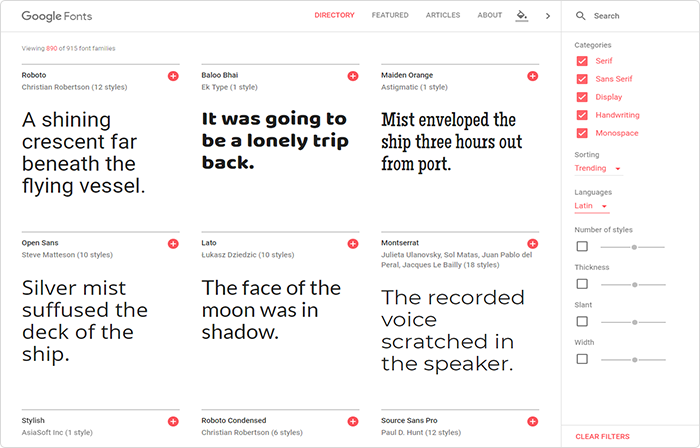Open the paint bucket color theme icon

click(521, 16)
